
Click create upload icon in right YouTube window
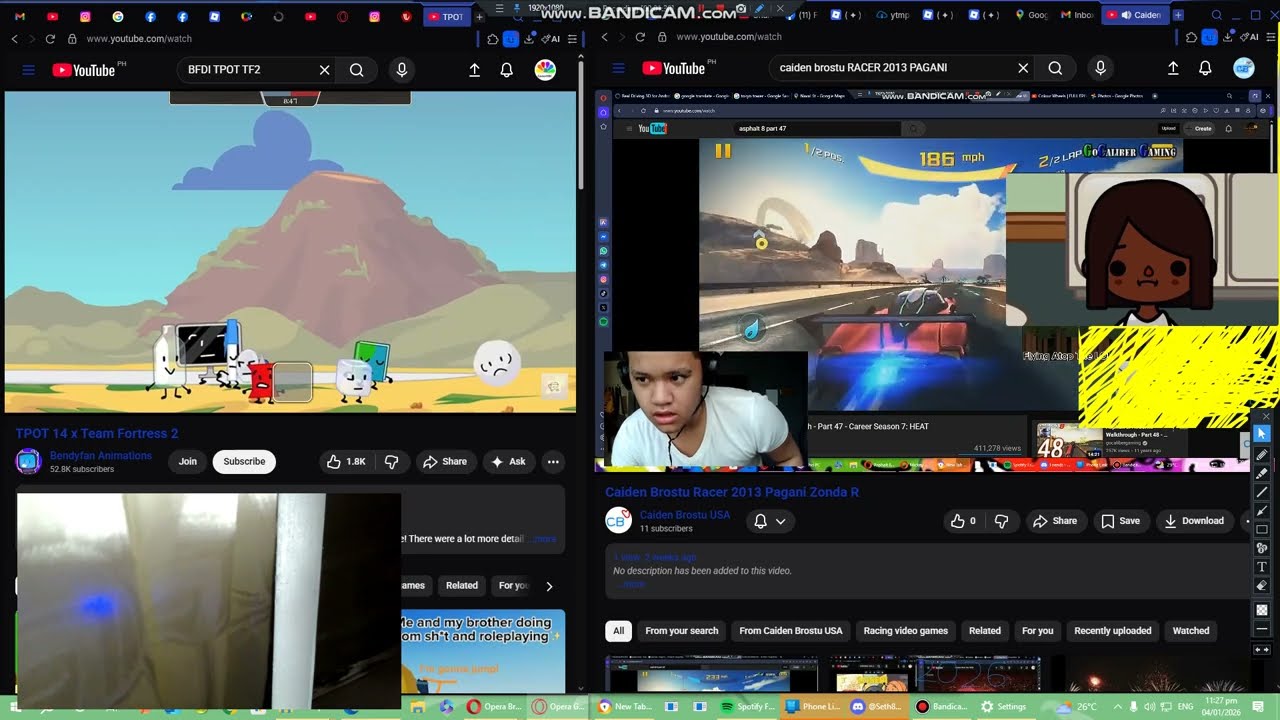tap(1174, 68)
